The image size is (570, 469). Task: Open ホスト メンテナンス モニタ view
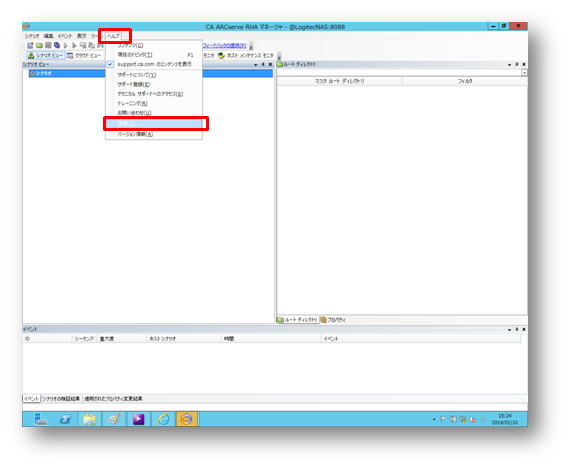pyautogui.click(x=245, y=55)
